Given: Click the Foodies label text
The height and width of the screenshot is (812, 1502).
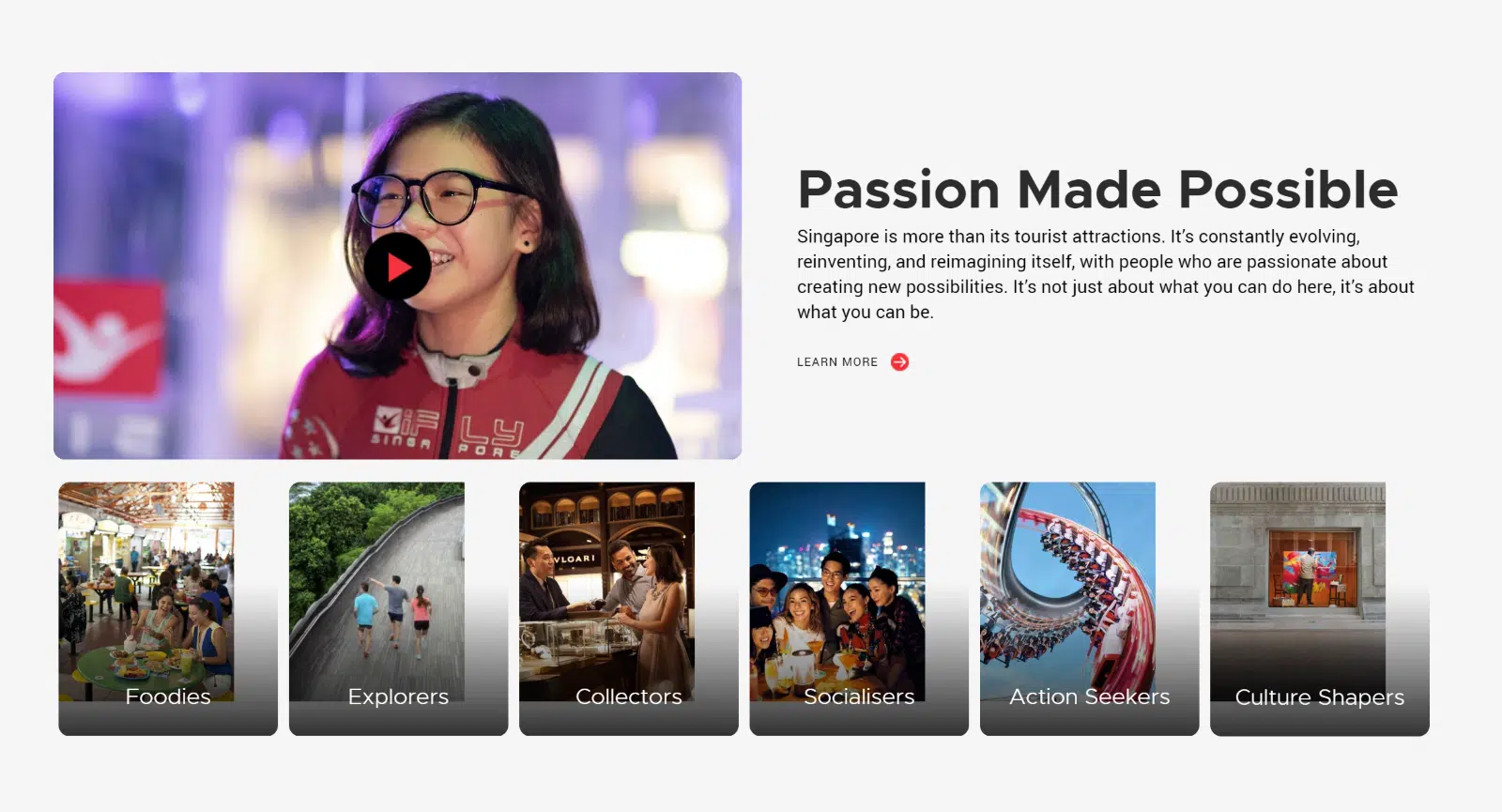Looking at the screenshot, I should click(x=168, y=697).
